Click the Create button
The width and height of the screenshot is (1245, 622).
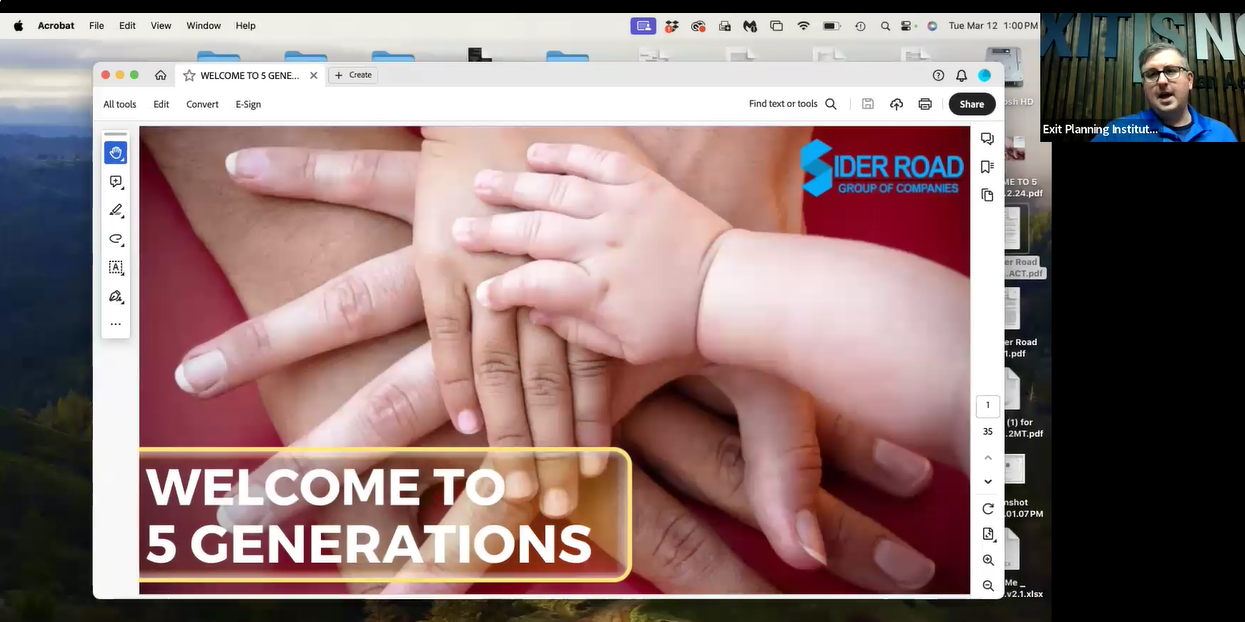[353, 75]
